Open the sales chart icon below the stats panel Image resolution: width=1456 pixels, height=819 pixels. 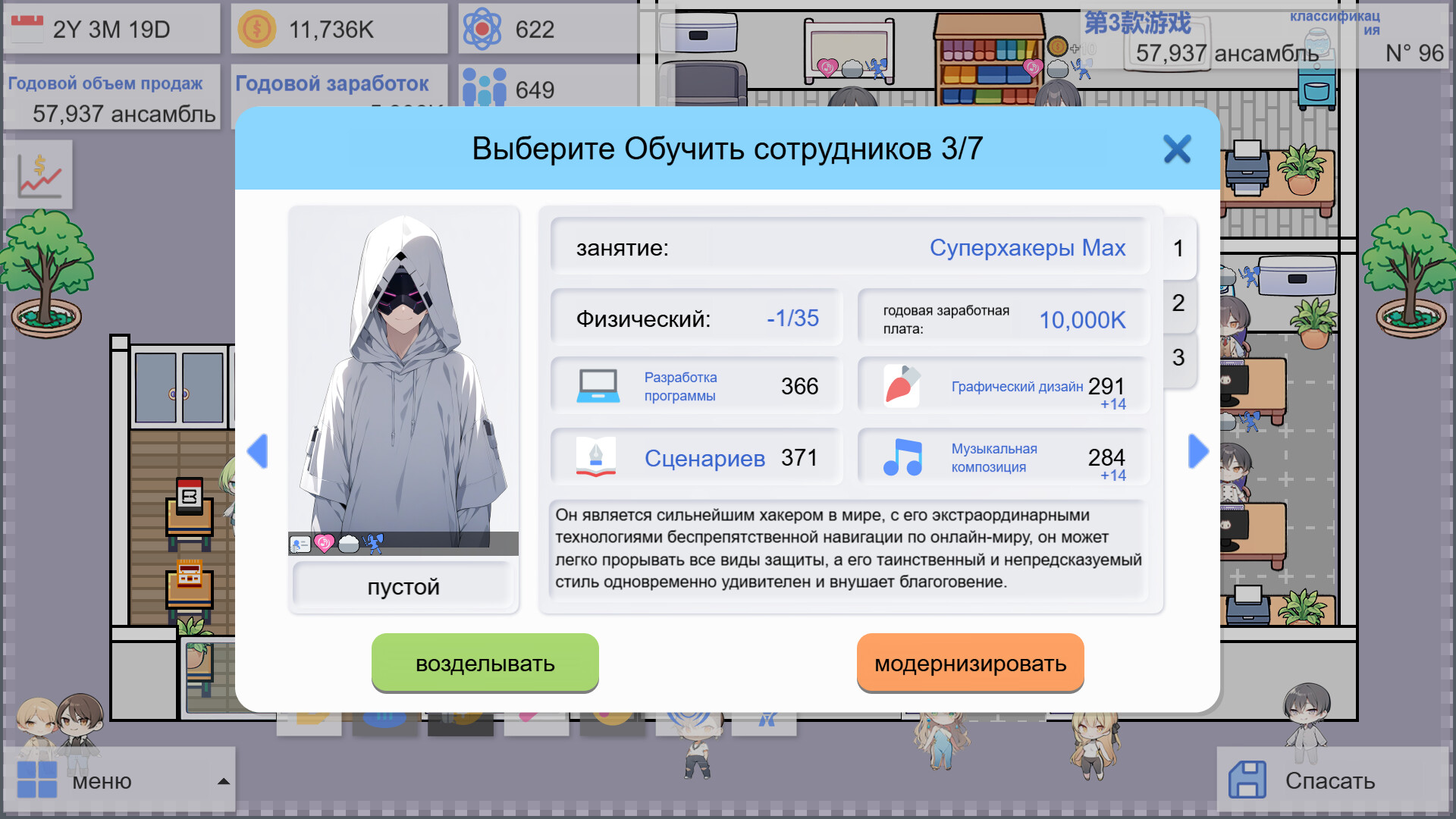pos(39,174)
